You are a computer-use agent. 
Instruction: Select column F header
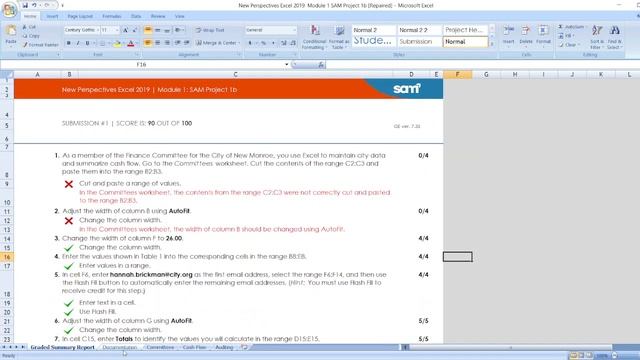458,74
